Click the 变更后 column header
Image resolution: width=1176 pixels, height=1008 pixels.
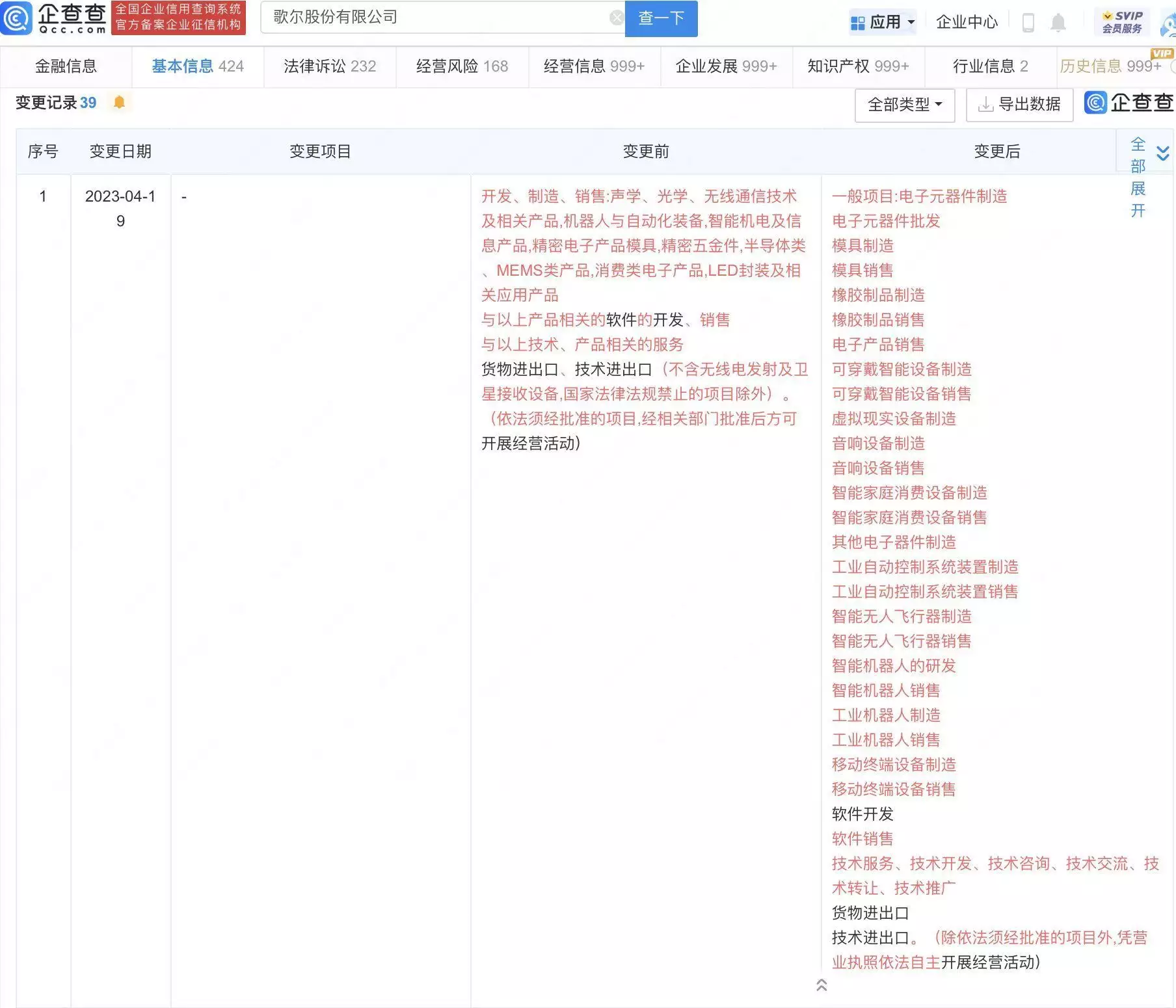(996, 152)
